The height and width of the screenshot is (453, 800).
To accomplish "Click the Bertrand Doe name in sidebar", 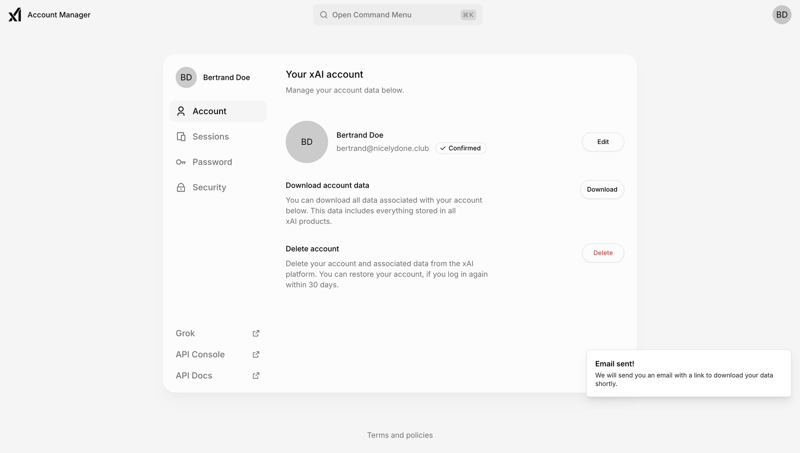I will point(227,78).
